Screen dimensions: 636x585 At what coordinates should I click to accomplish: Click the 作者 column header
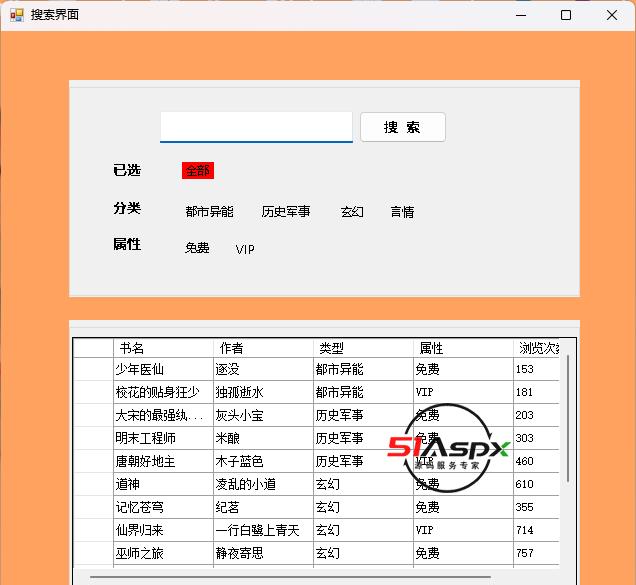[x=262, y=348]
